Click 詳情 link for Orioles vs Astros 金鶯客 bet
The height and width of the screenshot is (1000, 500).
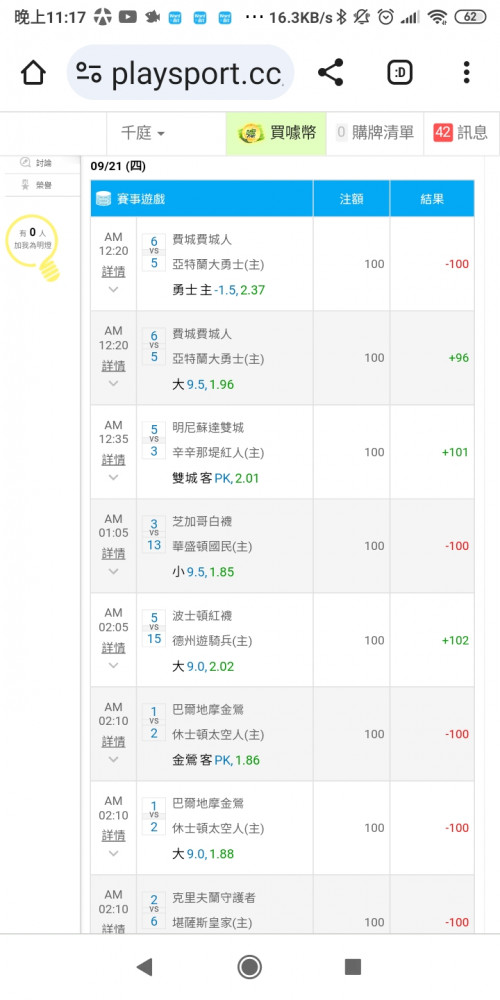(114, 742)
